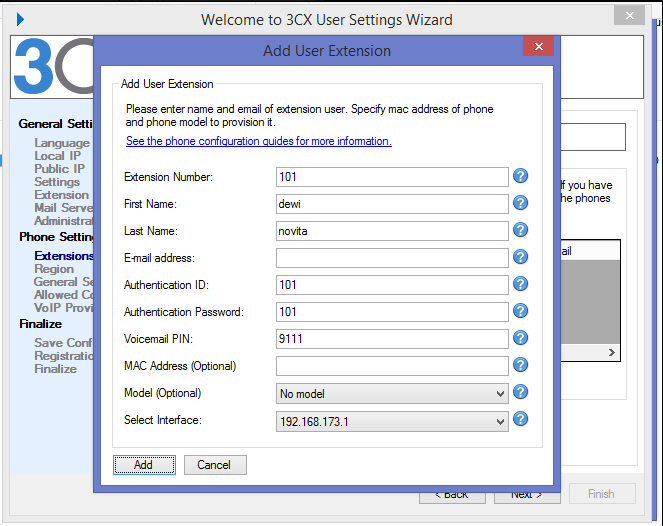
Task: Open help for Last Name field
Action: [521, 230]
